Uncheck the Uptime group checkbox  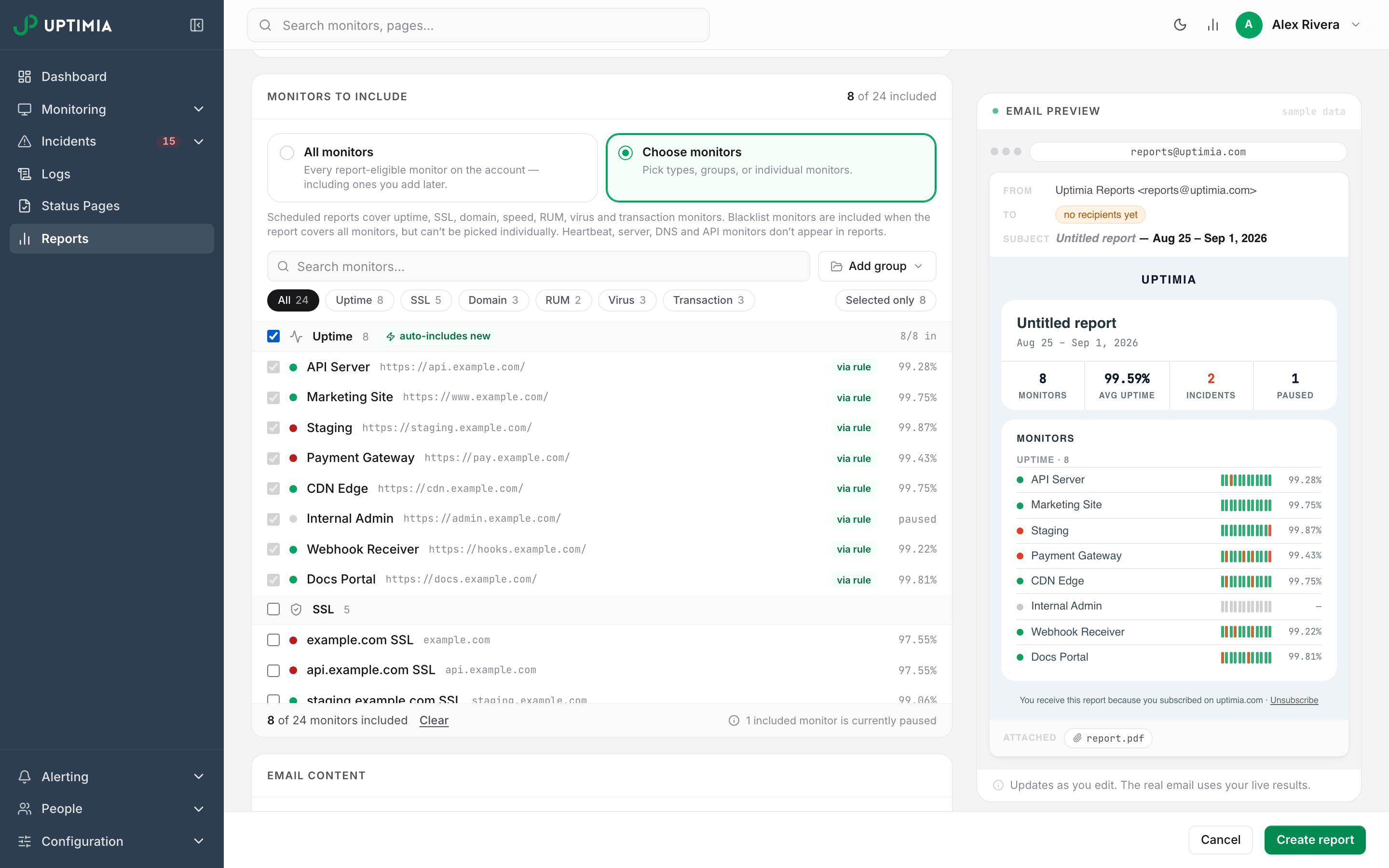pyautogui.click(x=274, y=337)
